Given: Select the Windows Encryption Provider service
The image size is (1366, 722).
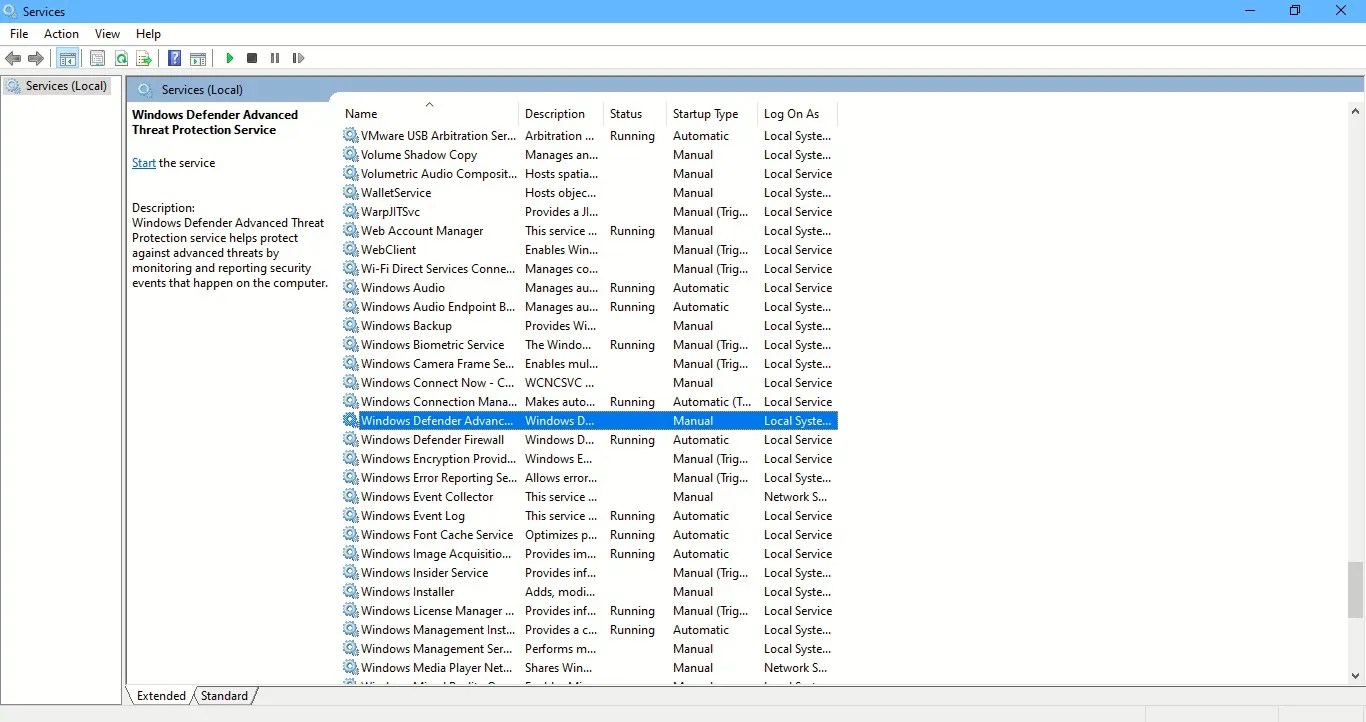Looking at the screenshot, I should pos(590,458).
